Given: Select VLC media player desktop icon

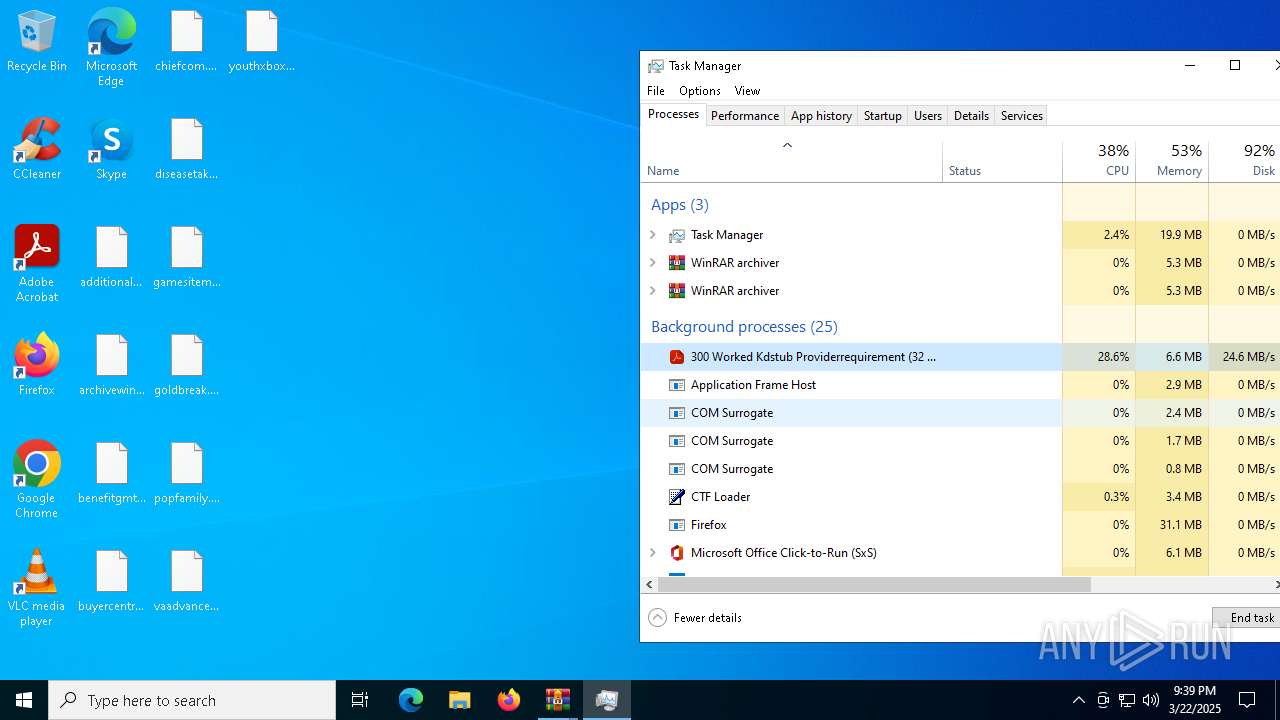Looking at the screenshot, I should [37, 588].
